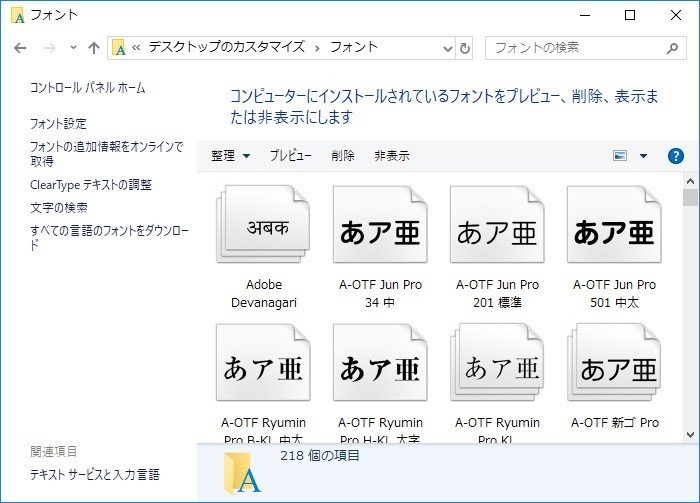
Task: Open コントロール パネル ホーム link
Action: [88, 87]
